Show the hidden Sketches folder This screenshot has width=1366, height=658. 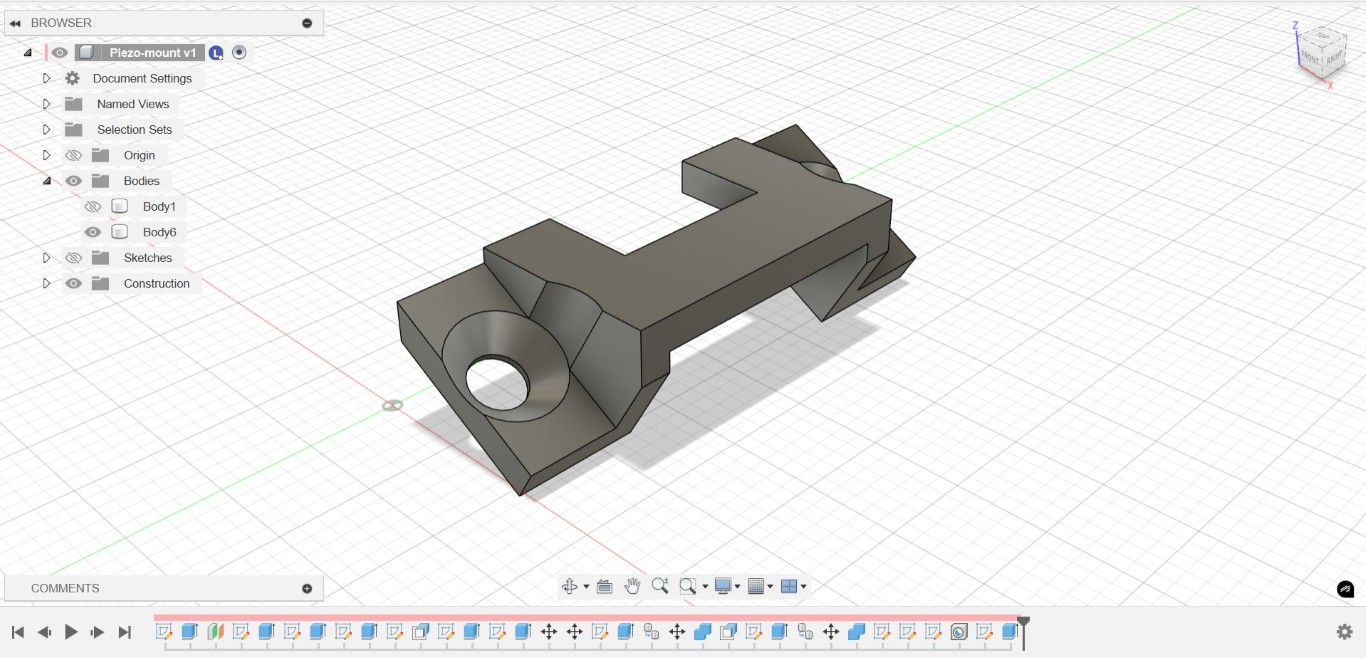tap(73, 258)
